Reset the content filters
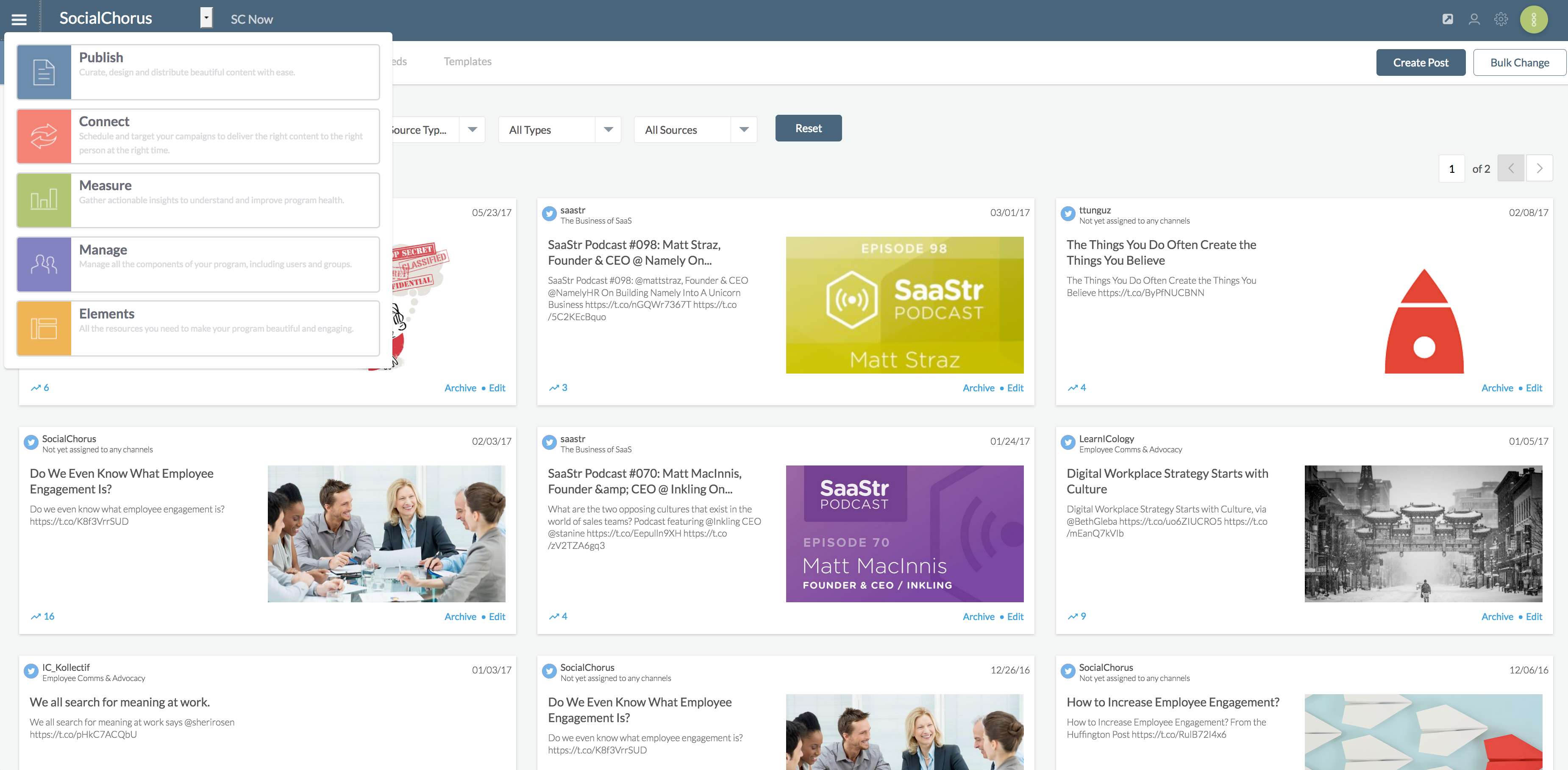Screen dimensions: 1568x770 click(808, 128)
